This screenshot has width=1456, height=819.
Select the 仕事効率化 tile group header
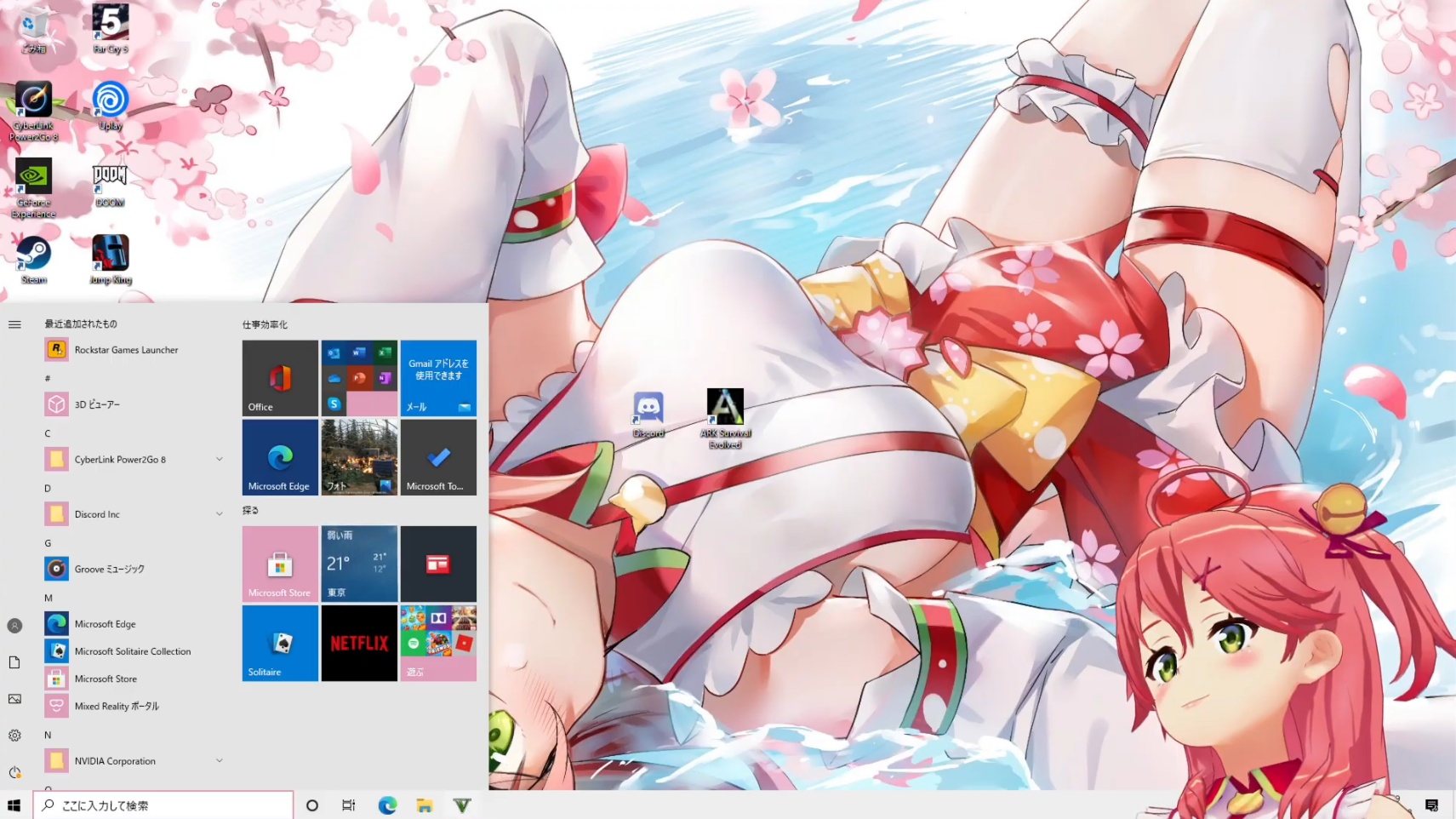[x=265, y=324]
